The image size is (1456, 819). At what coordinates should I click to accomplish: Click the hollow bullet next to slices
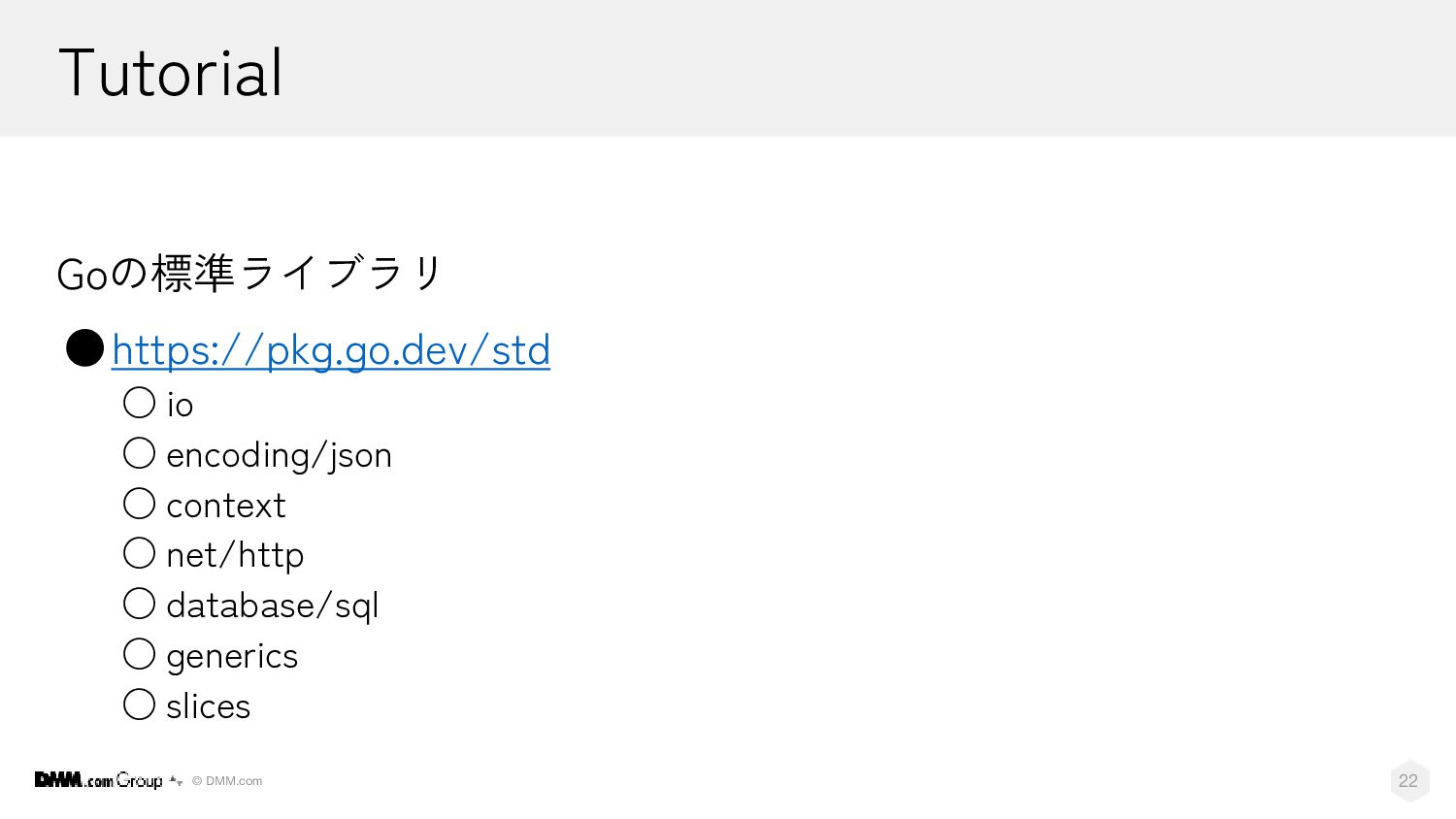[140, 704]
